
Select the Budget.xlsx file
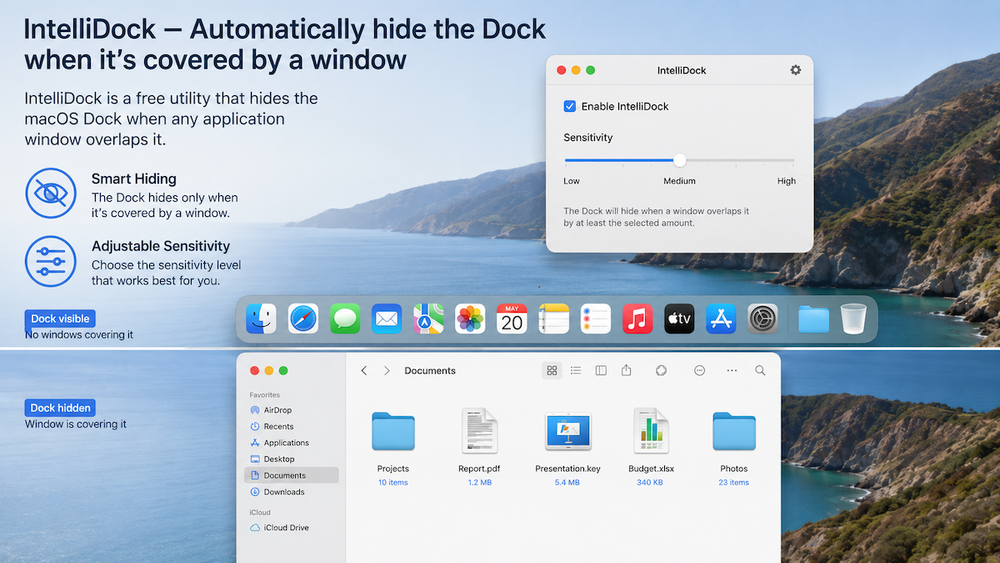click(x=651, y=431)
